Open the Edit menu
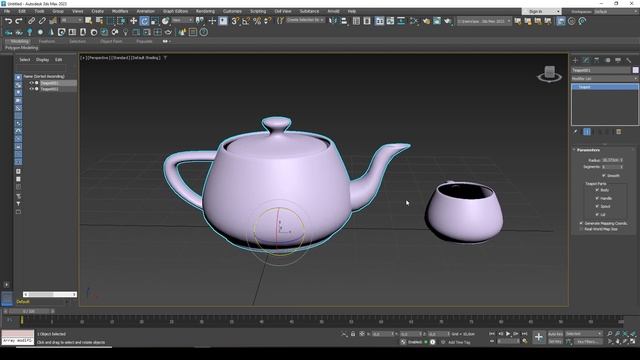 [22, 11]
